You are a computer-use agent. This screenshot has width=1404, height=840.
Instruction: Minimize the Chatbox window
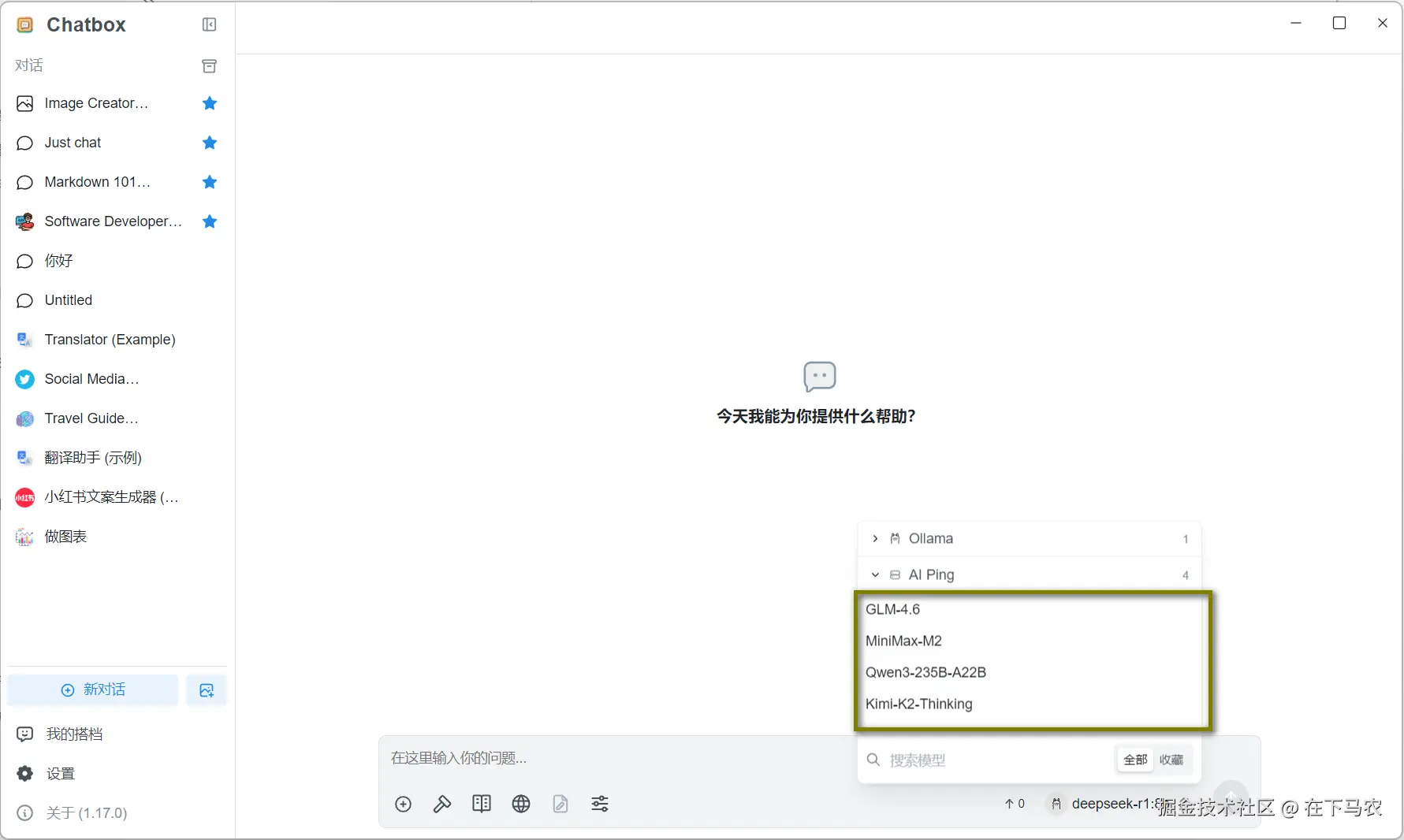pyautogui.click(x=1296, y=23)
